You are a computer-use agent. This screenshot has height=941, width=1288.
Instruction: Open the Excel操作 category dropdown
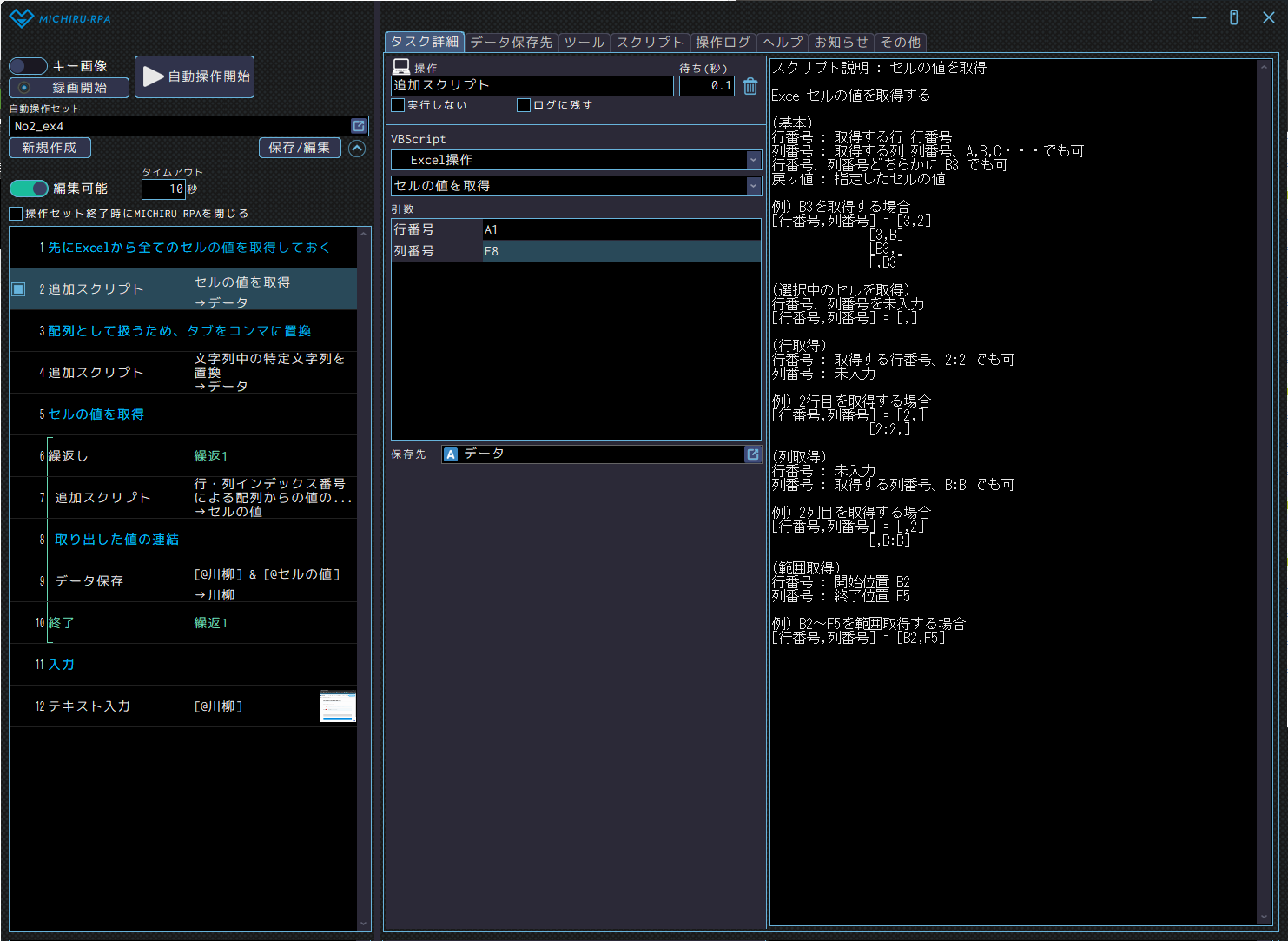pyautogui.click(x=753, y=160)
